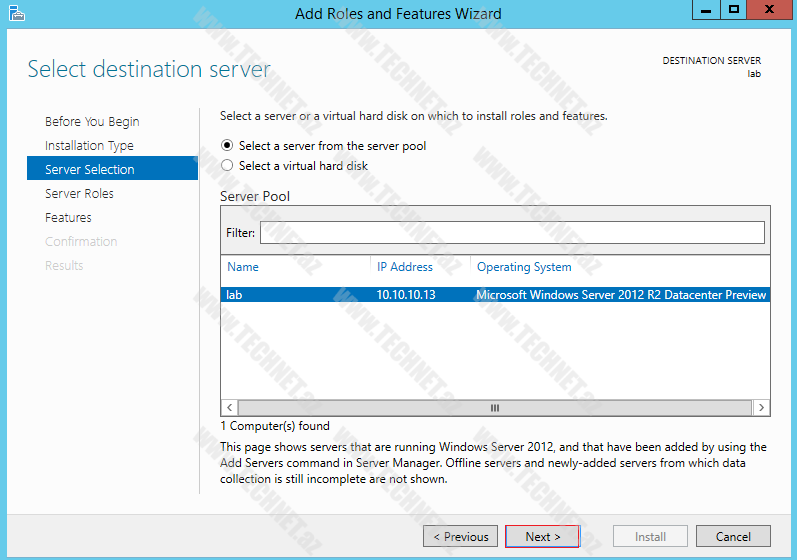Sort server pool by IP Address column
797x560 pixels.
pyautogui.click(x=405, y=267)
